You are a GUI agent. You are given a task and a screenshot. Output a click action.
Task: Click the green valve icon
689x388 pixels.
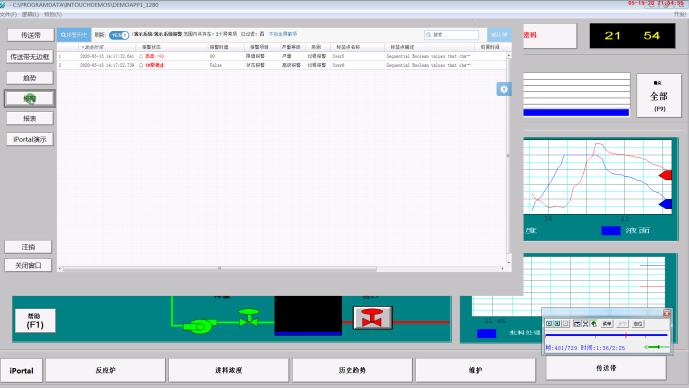tap(249, 317)
